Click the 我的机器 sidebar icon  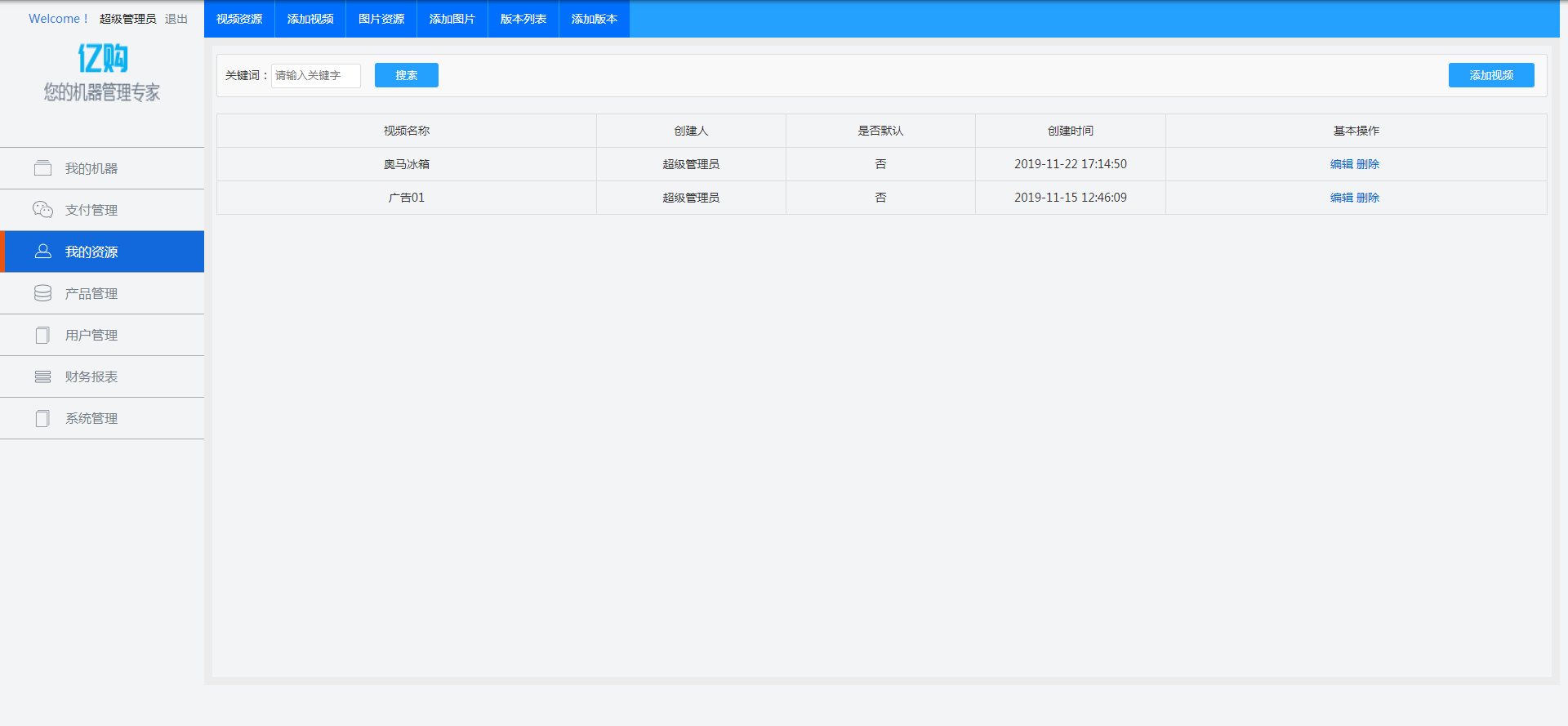(42, 168)
